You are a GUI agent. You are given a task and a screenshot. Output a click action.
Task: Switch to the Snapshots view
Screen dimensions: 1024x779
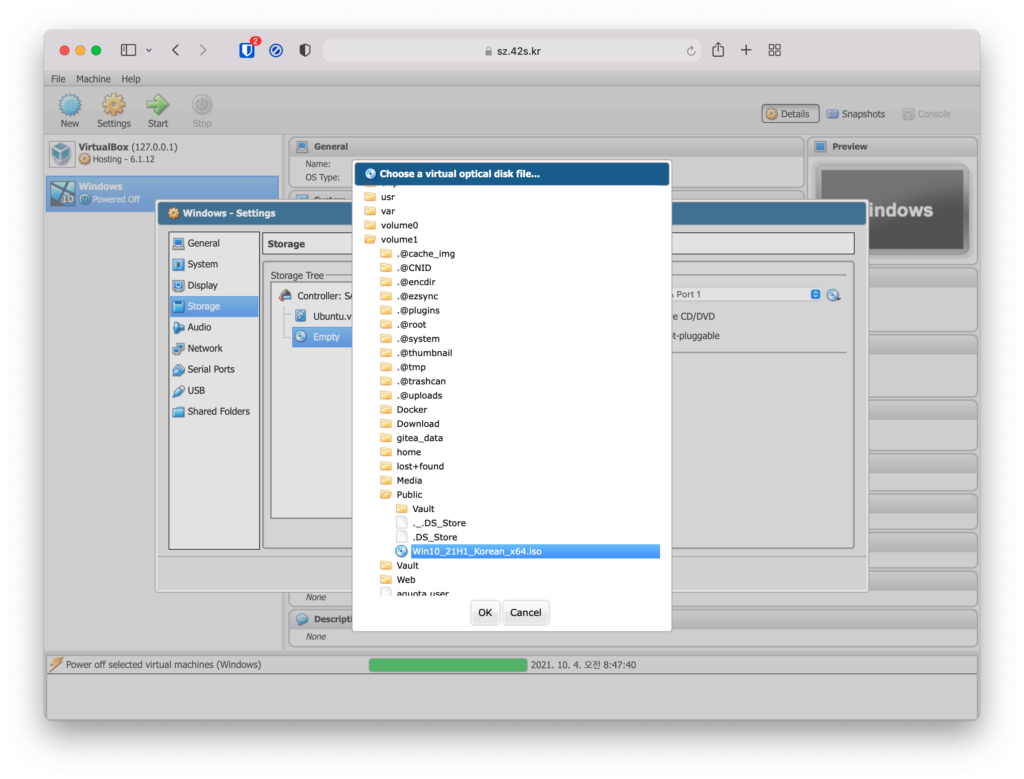856,114
